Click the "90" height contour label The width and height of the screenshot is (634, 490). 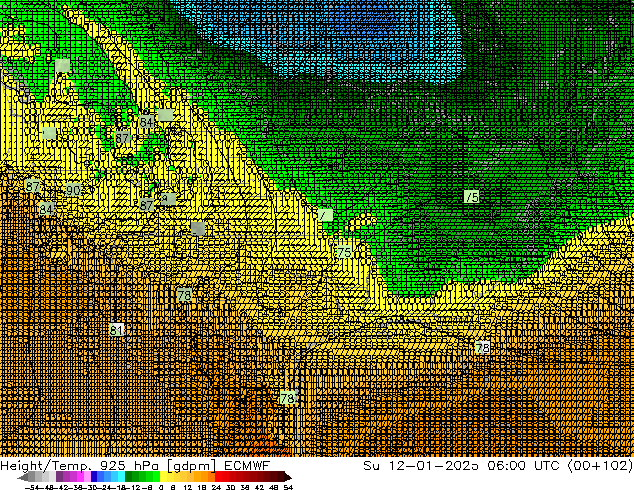(x=73, y=190)
